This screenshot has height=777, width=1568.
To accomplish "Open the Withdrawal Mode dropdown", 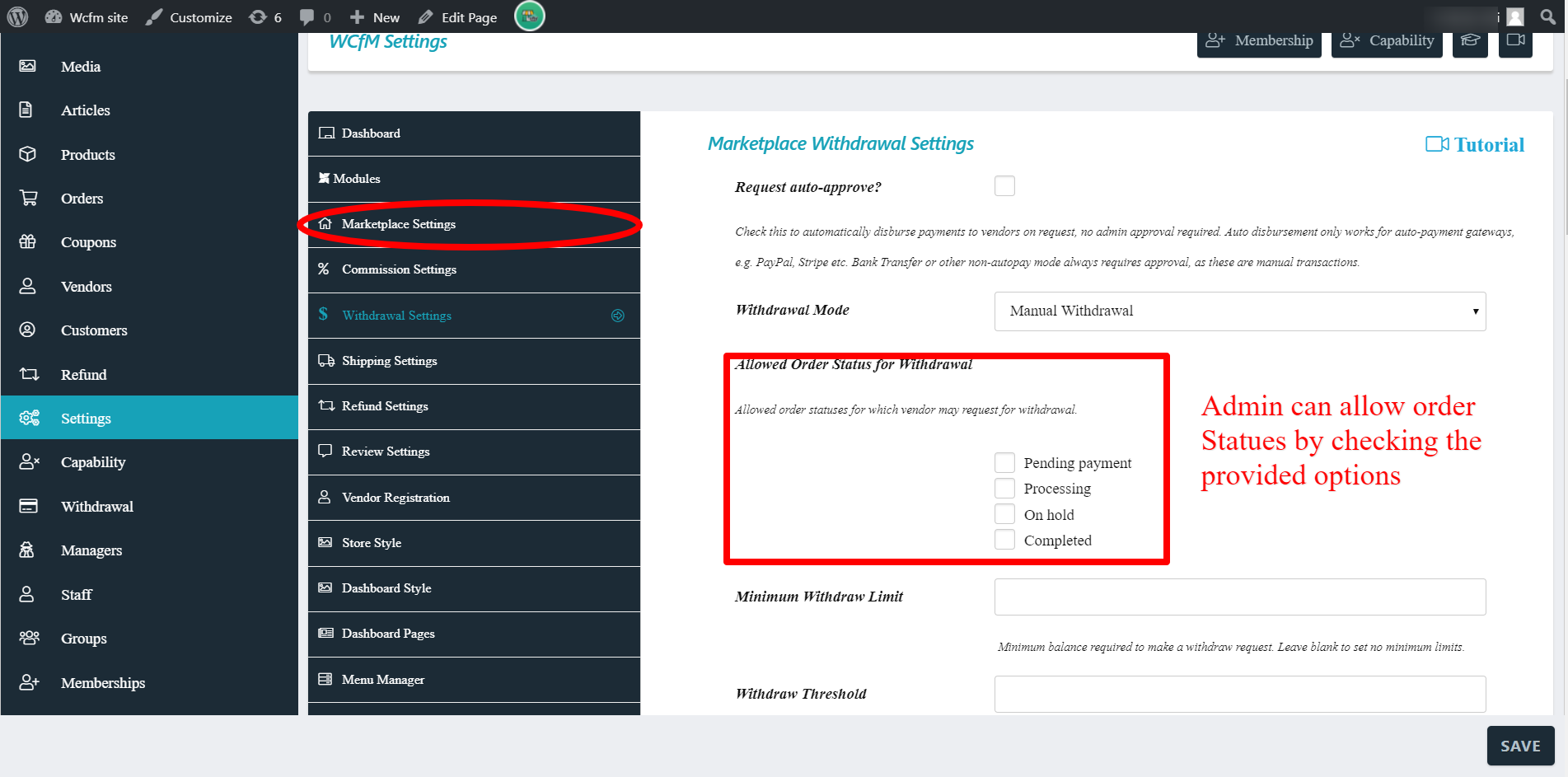I will click(1240, 311).
